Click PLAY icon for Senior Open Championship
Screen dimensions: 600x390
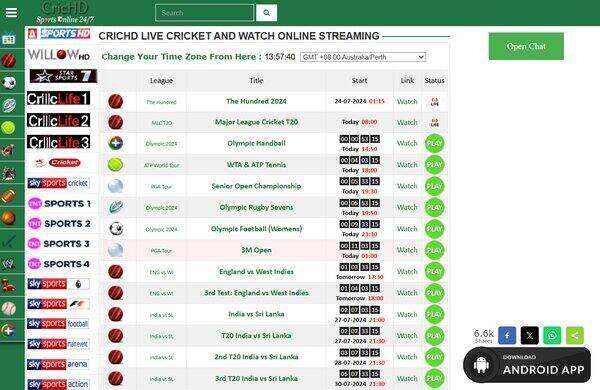coord(434,186)
